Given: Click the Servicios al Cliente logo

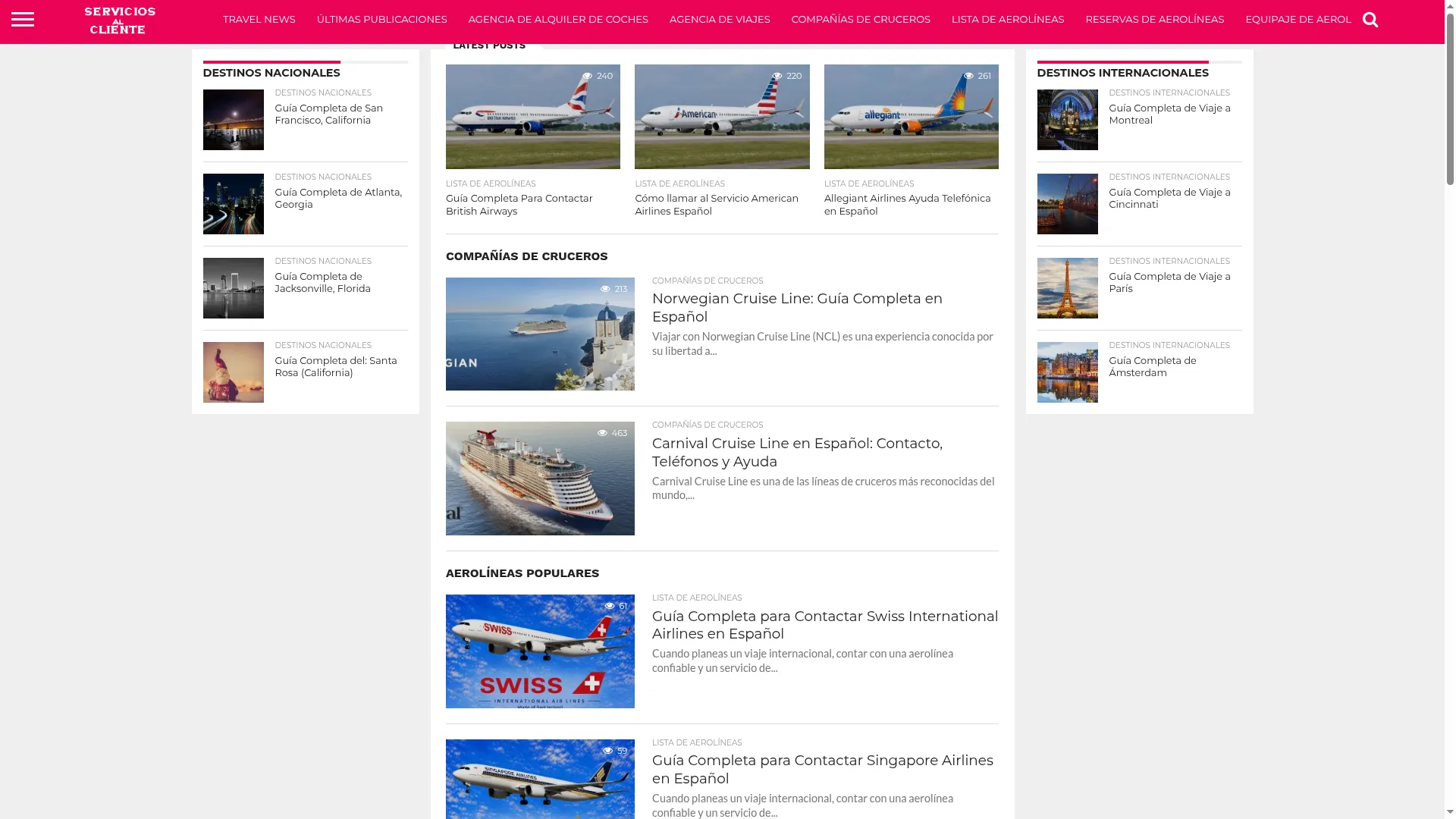Looking at the screenshot, I should coord(120,20).
